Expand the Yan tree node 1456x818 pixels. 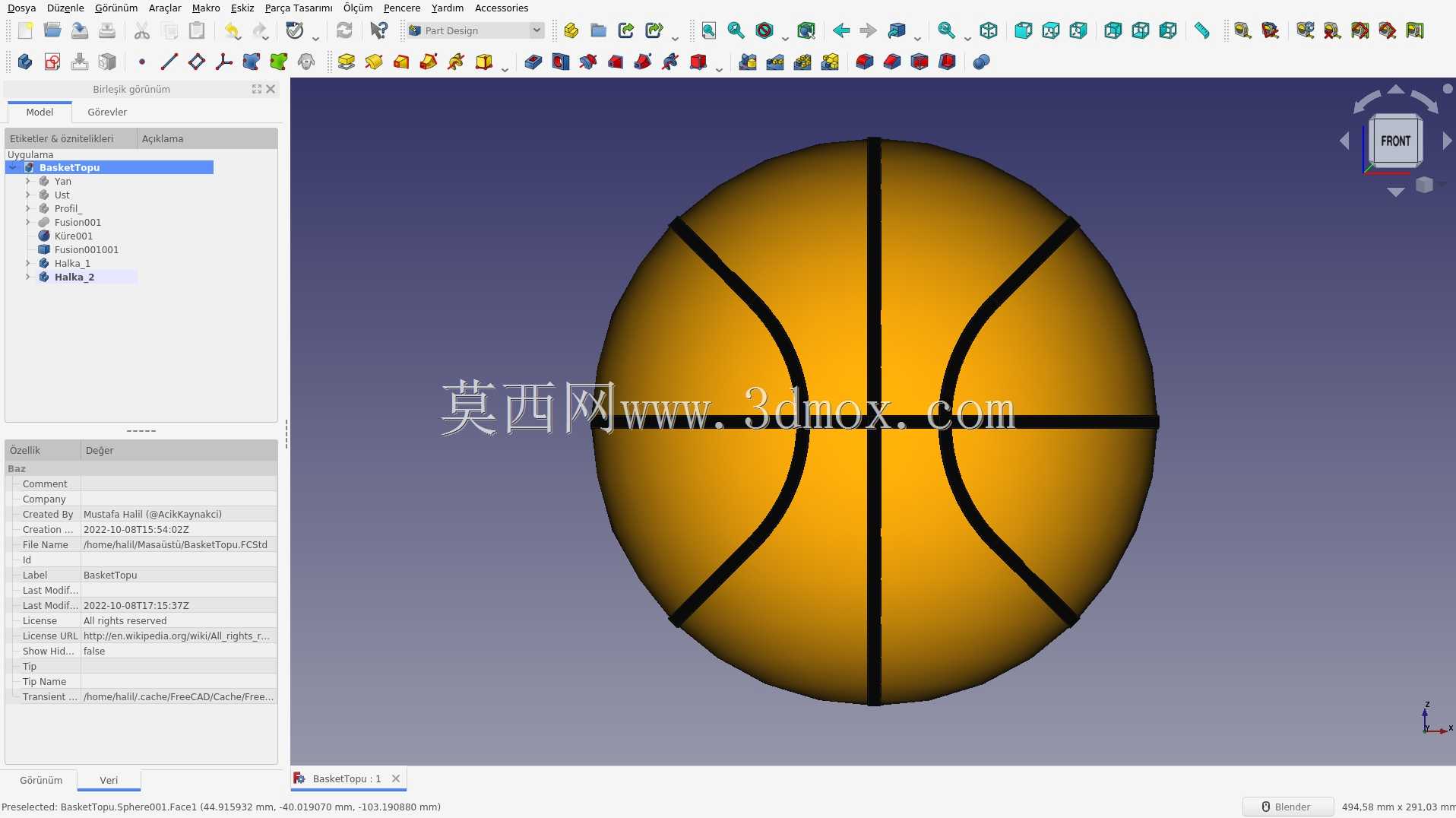click(x=28, y=181)
